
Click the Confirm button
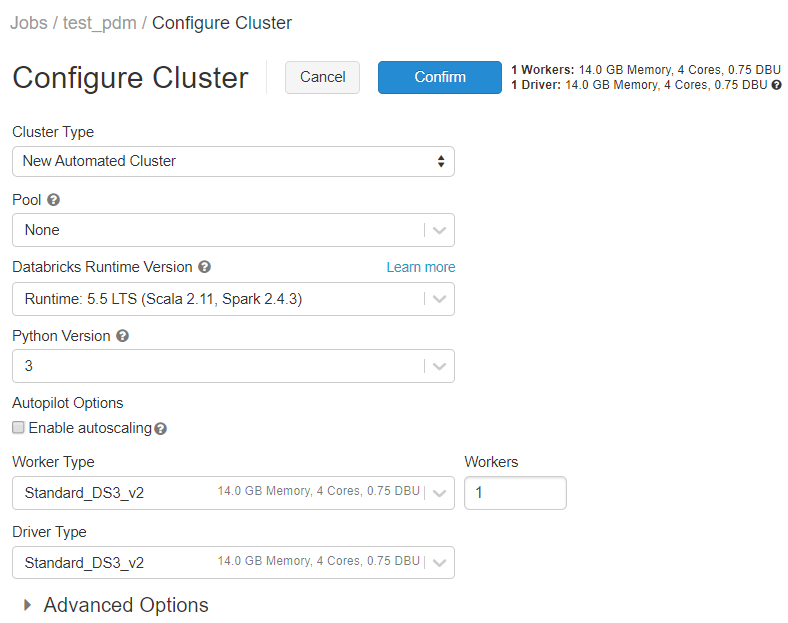[440, 77]
